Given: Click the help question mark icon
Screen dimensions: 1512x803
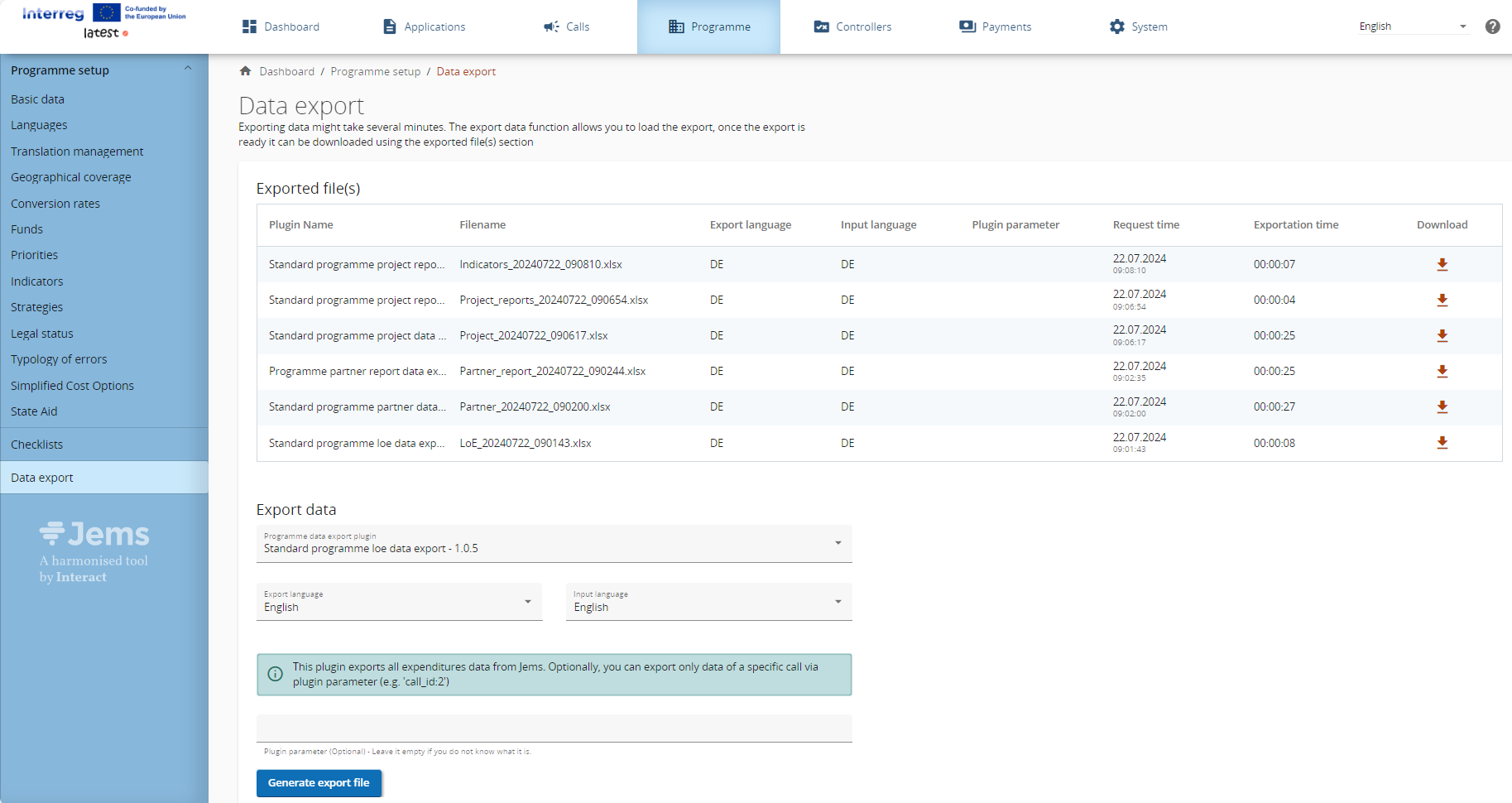Looking at the screenshot, I should pyautogui.click(x=1492, y=26).
